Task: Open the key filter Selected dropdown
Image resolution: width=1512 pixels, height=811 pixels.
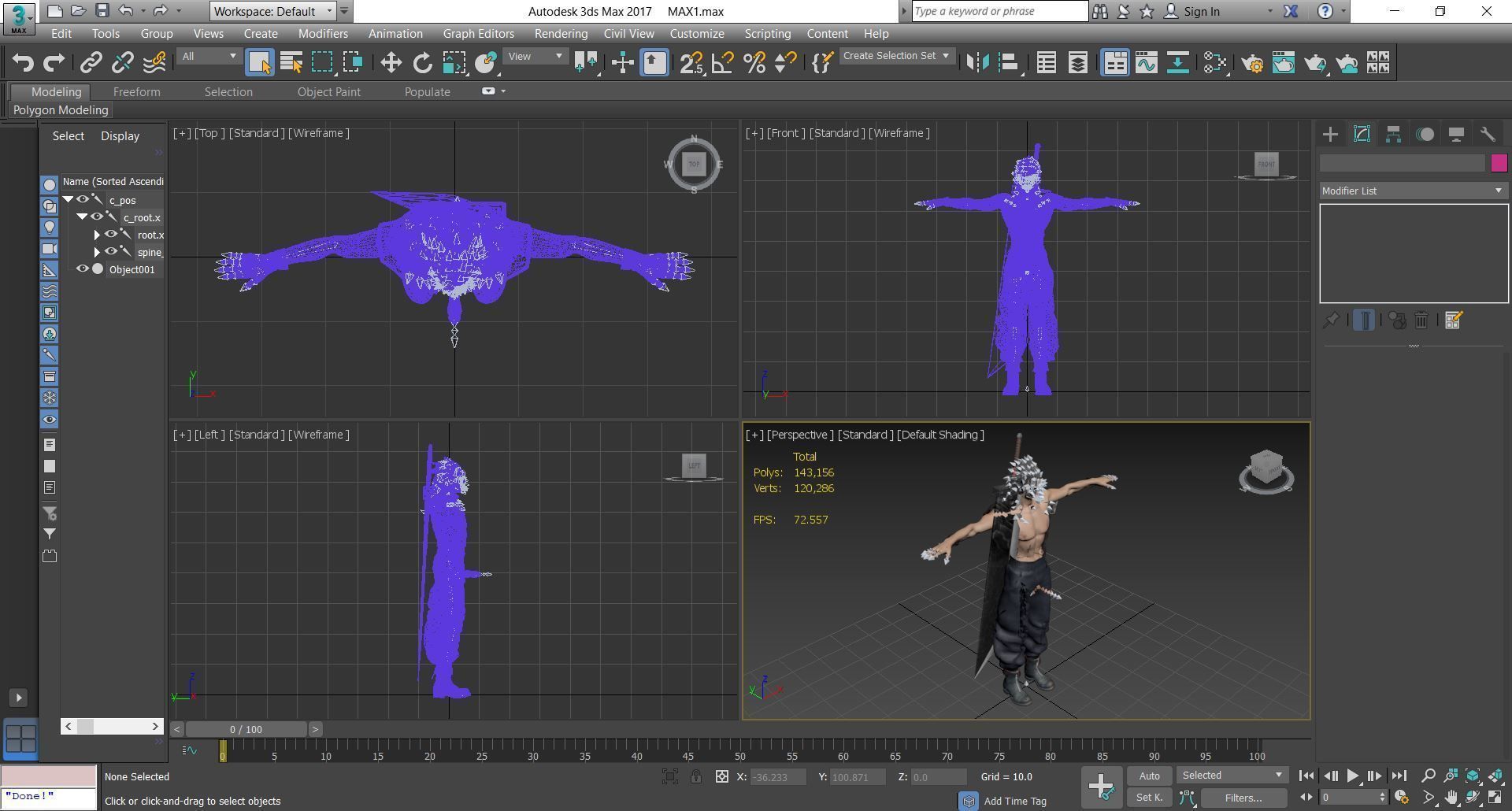Action: (x=1232, y=776)
